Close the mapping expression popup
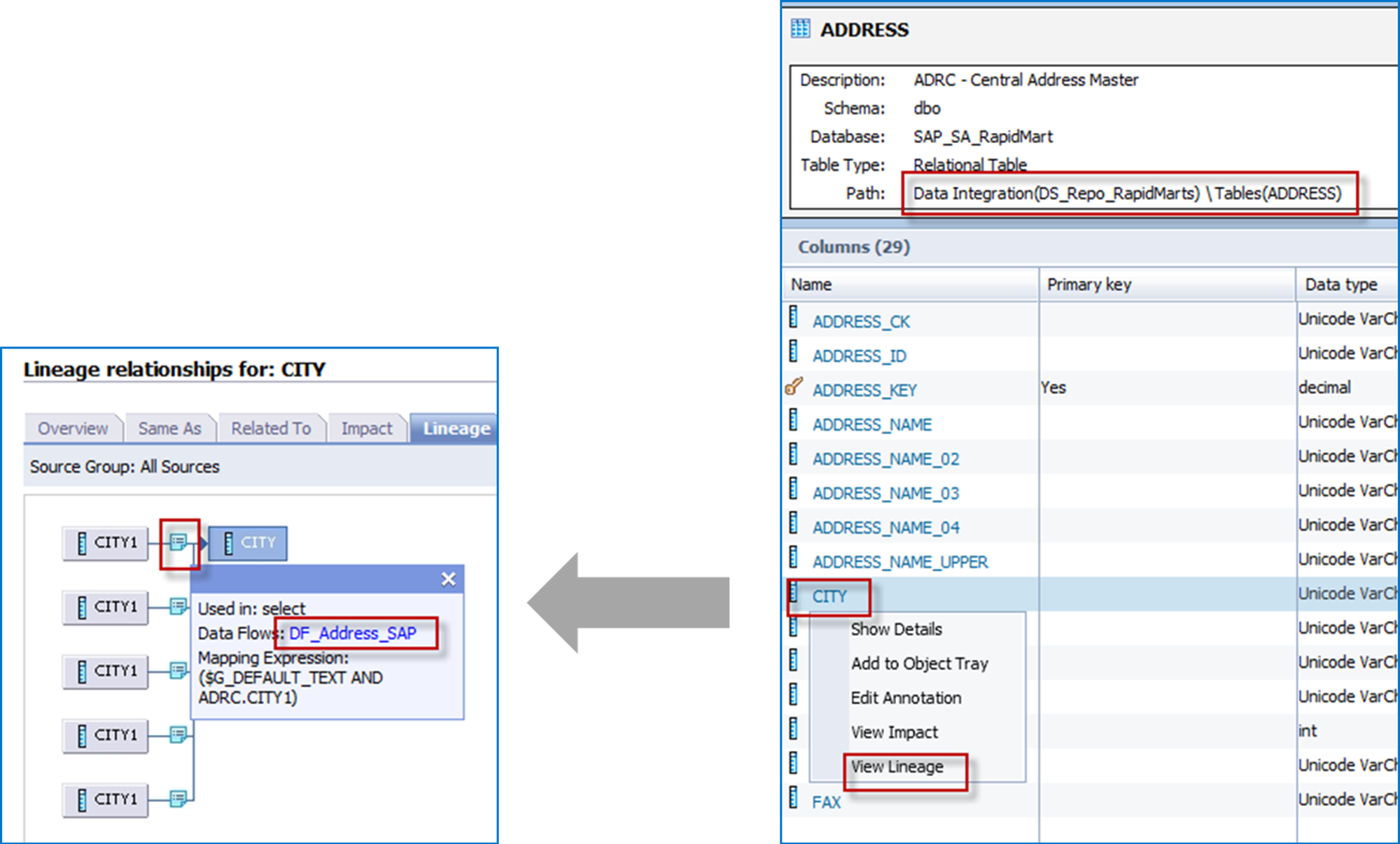1400x844 pixels. click(x=447, y=579)
